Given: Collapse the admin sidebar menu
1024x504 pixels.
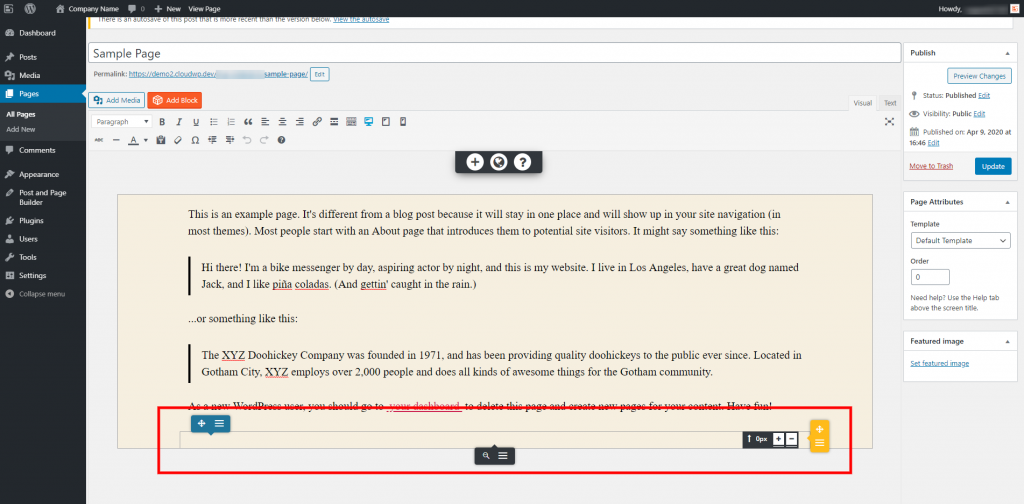Looking at the screenshot, I should [43, 294].
